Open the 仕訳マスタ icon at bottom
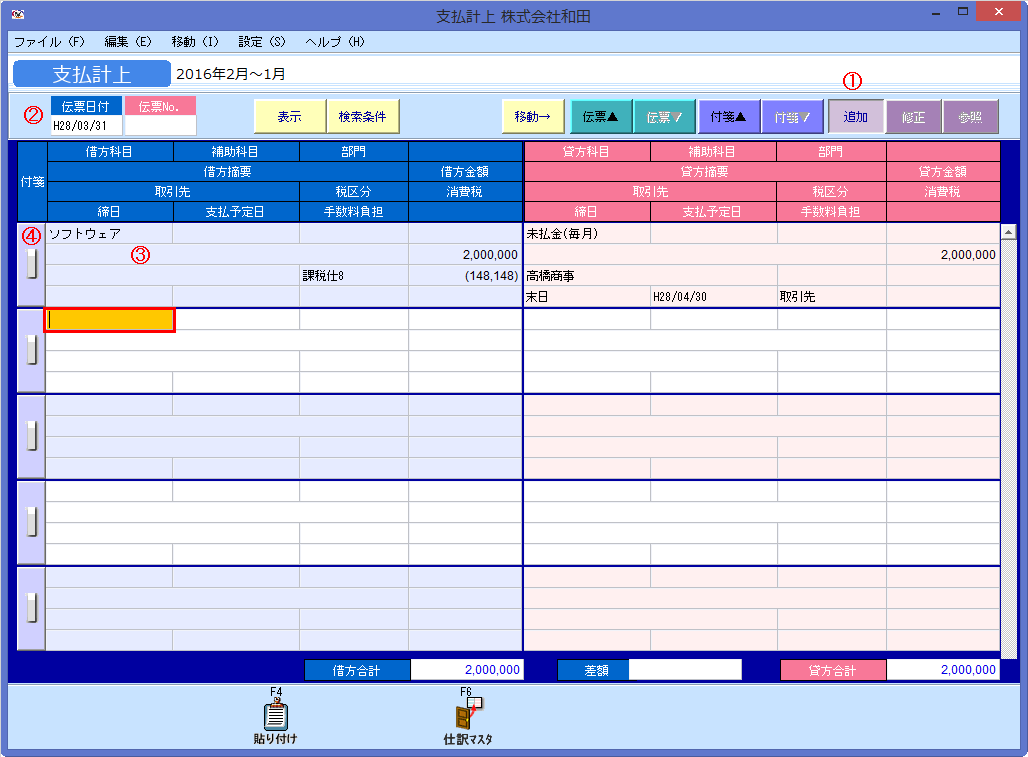 point(466,715)
